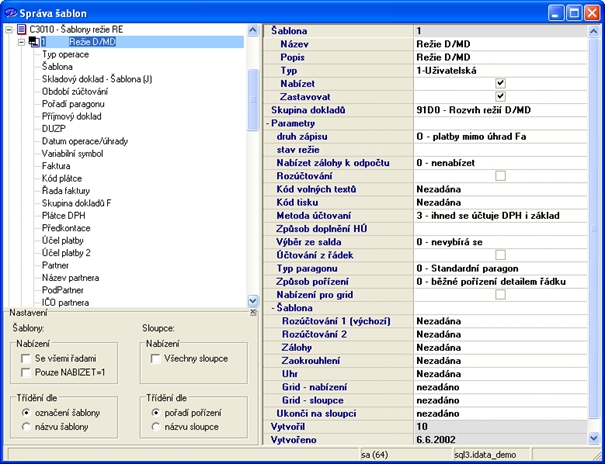
Task: Click the 'Skupina dokladů' value 91D0
Action: click(x=470, y=109)
